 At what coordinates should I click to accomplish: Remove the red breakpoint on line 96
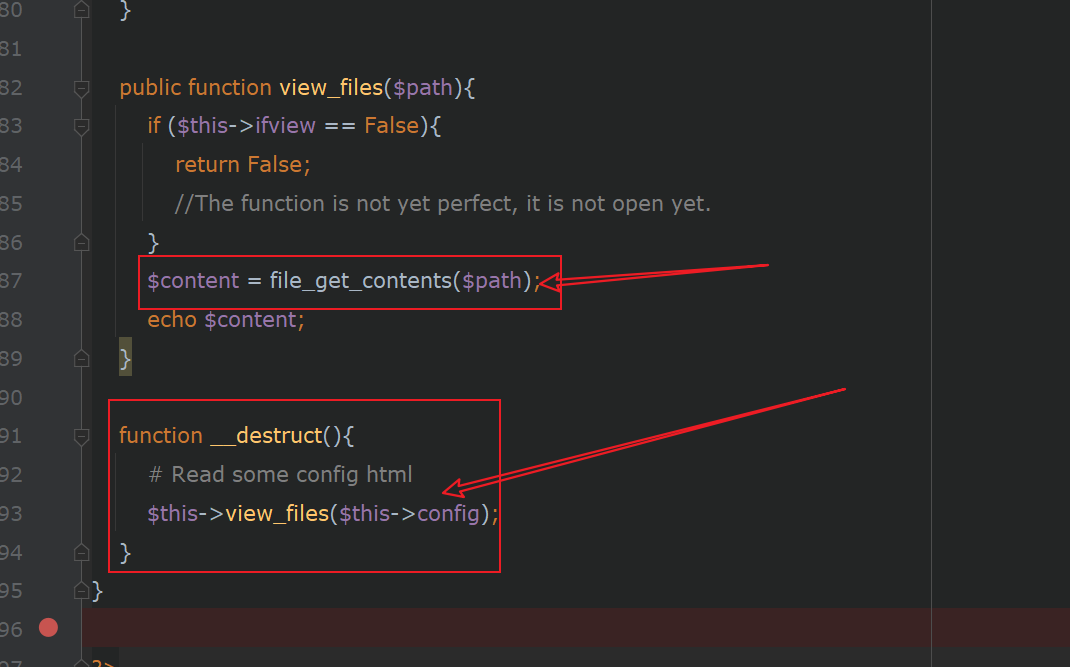(x=48, y=628)
